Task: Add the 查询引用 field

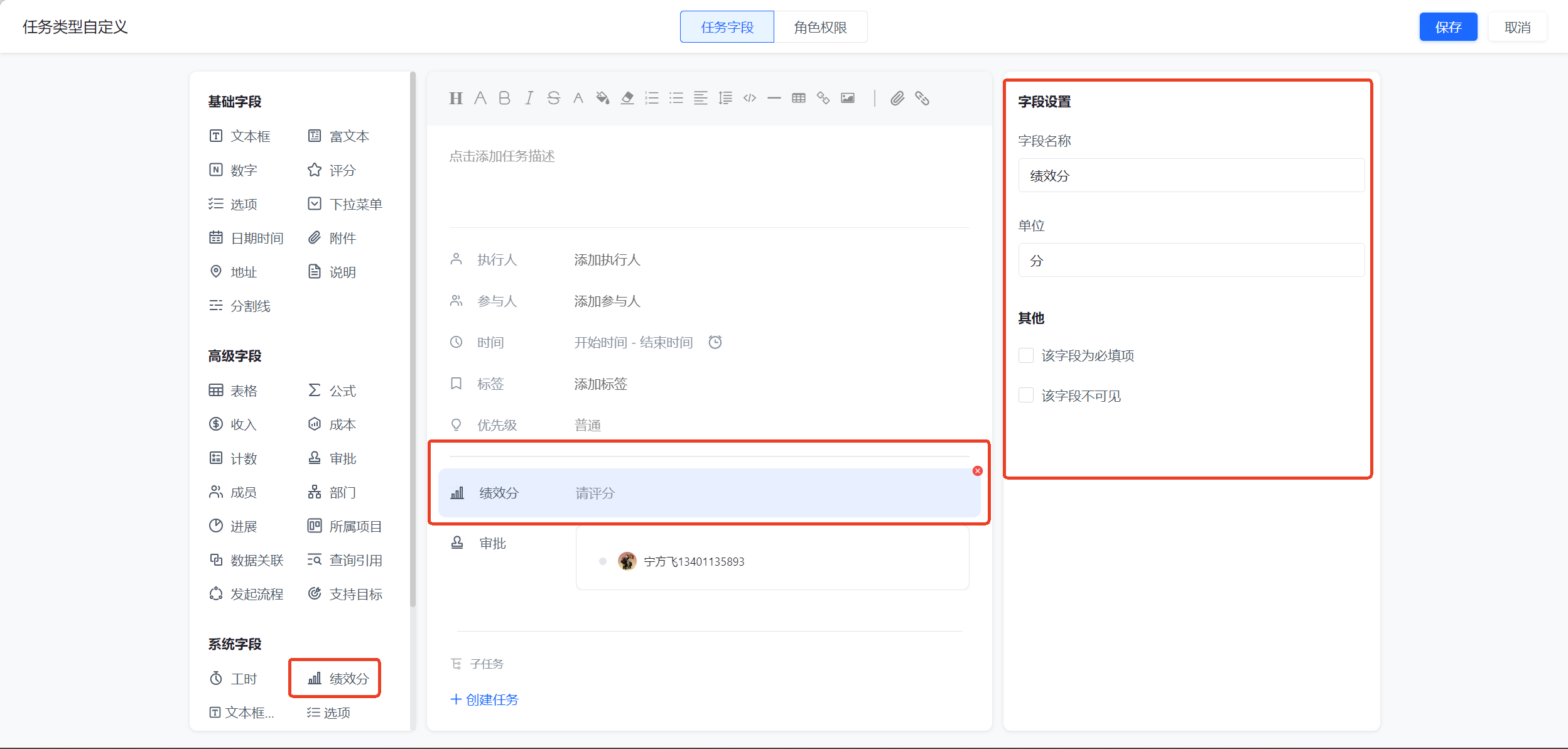Action: click(x=345, y=560)
